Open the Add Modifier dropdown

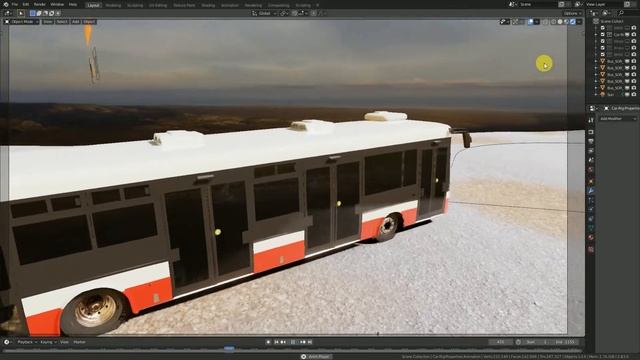point(618,119)
